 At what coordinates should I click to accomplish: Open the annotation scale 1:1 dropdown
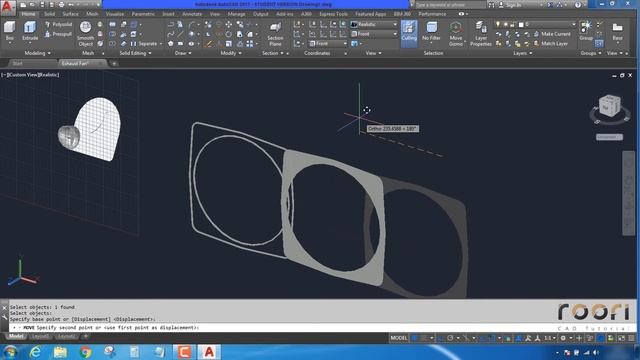549,338
